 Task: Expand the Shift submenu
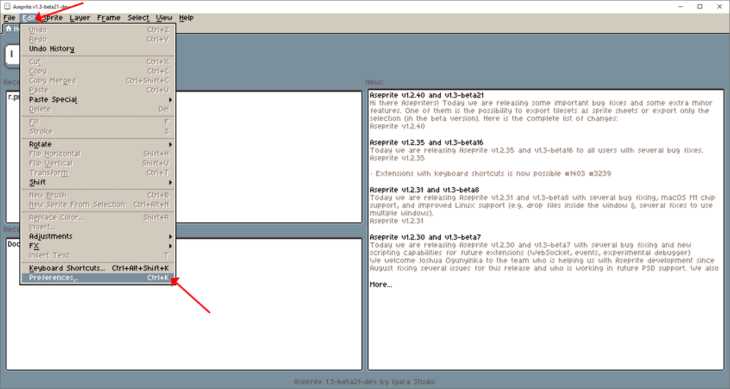(x=98, y=182)
